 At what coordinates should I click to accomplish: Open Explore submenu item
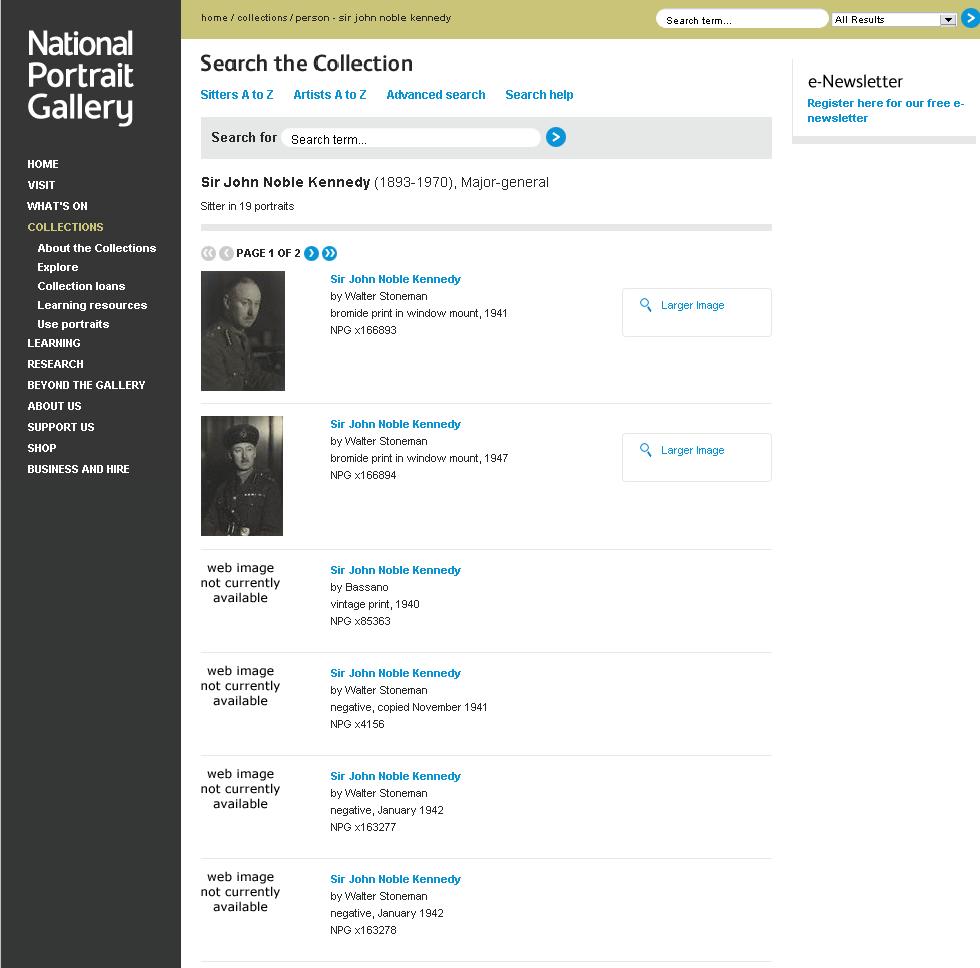coord(58,267)
